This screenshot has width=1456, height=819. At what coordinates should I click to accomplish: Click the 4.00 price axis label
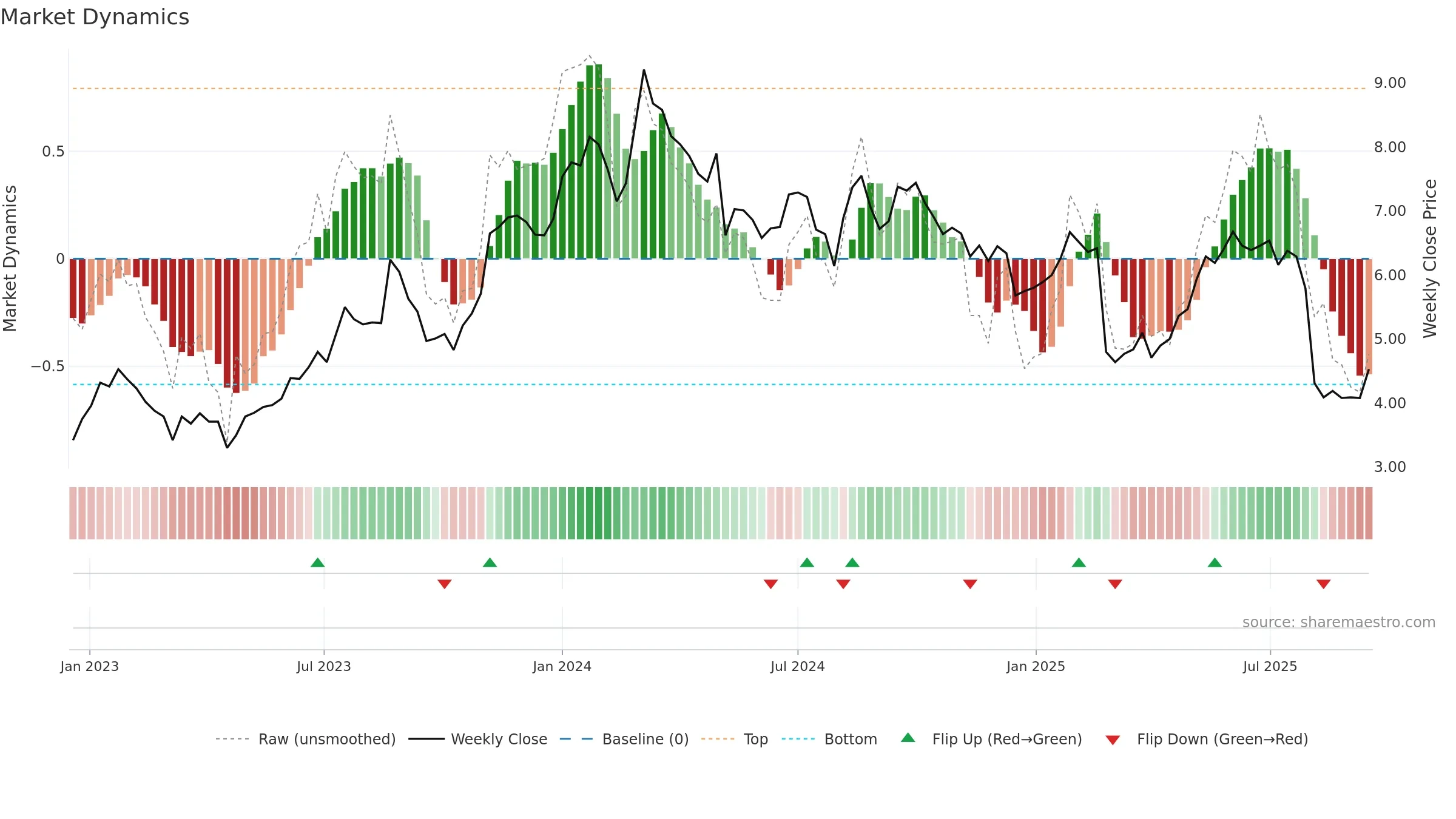click(1390, 403)
